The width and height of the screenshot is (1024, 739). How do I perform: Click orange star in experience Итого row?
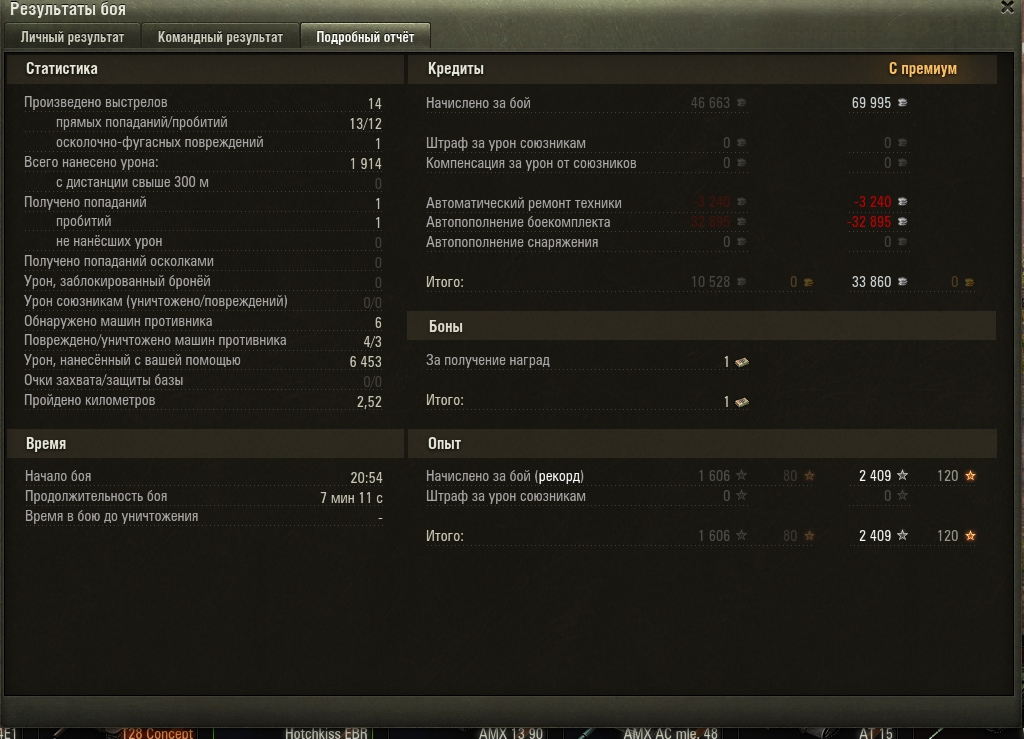point(970,535)
